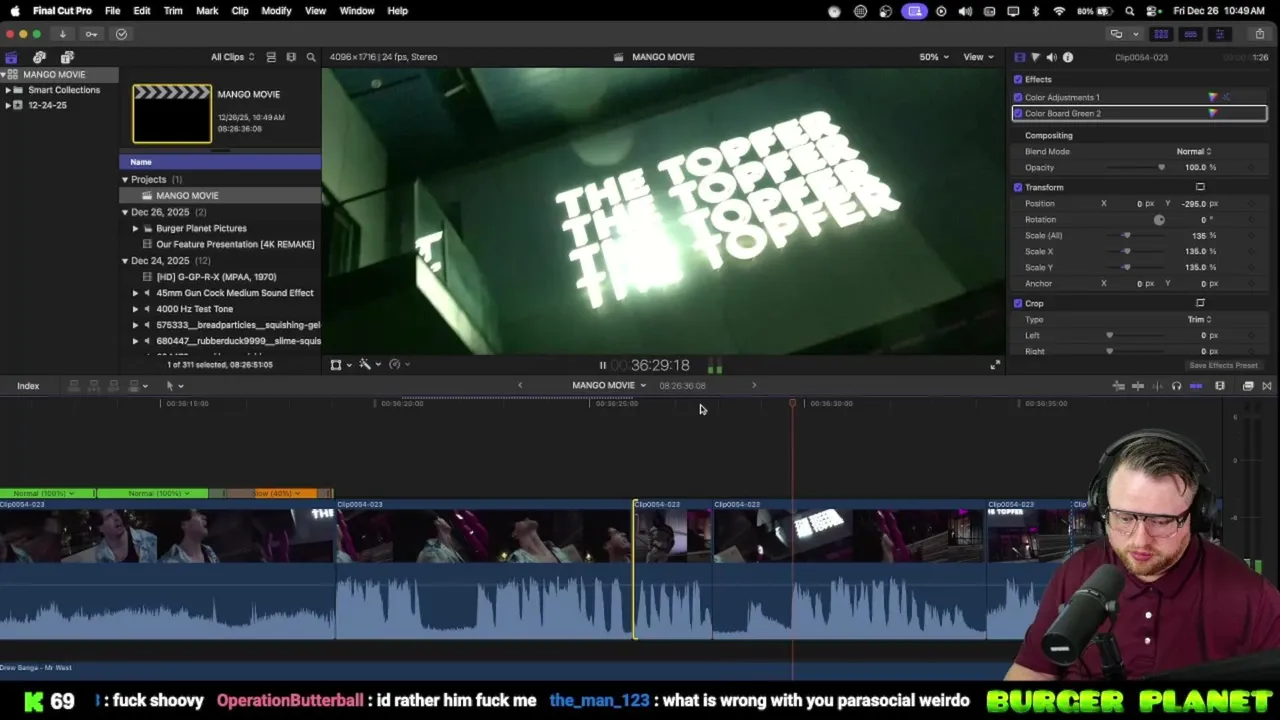Collapse the MANGO MOVIE library
1280x720 pixels.
pos(3,74)
